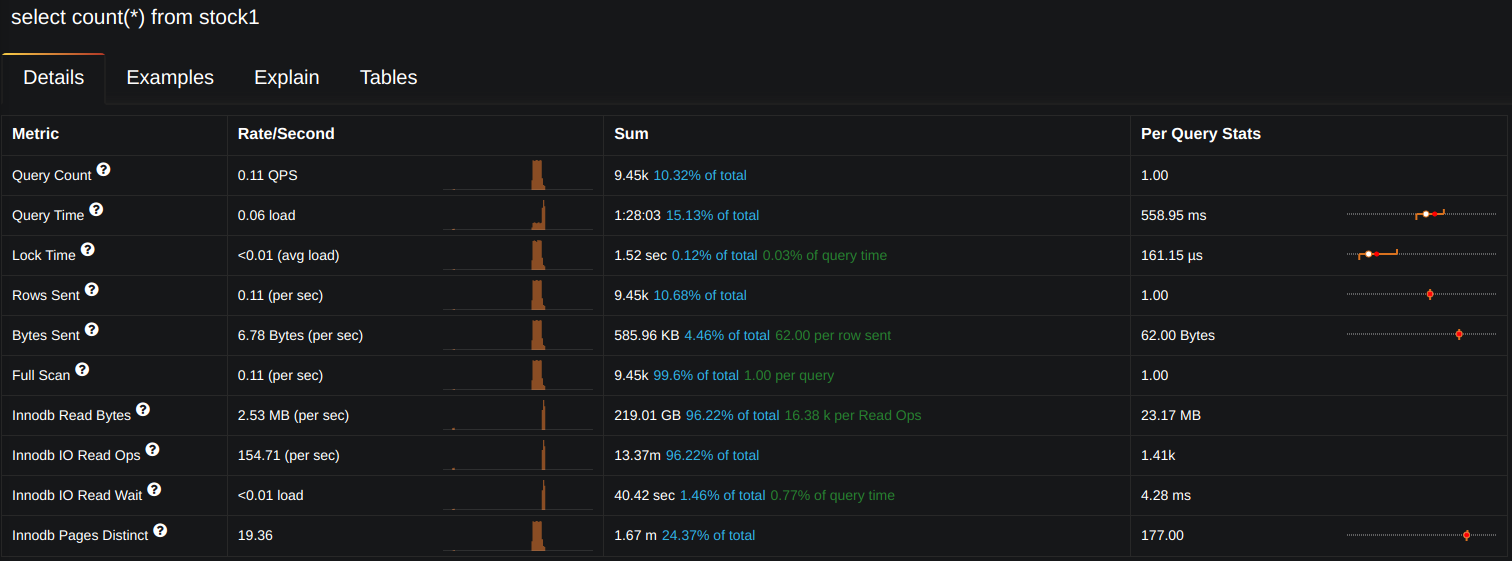Click the Innodb Read Bytes sparkline chart
This screenshot has width=1512, height=561.
click(x=518, y=415)
